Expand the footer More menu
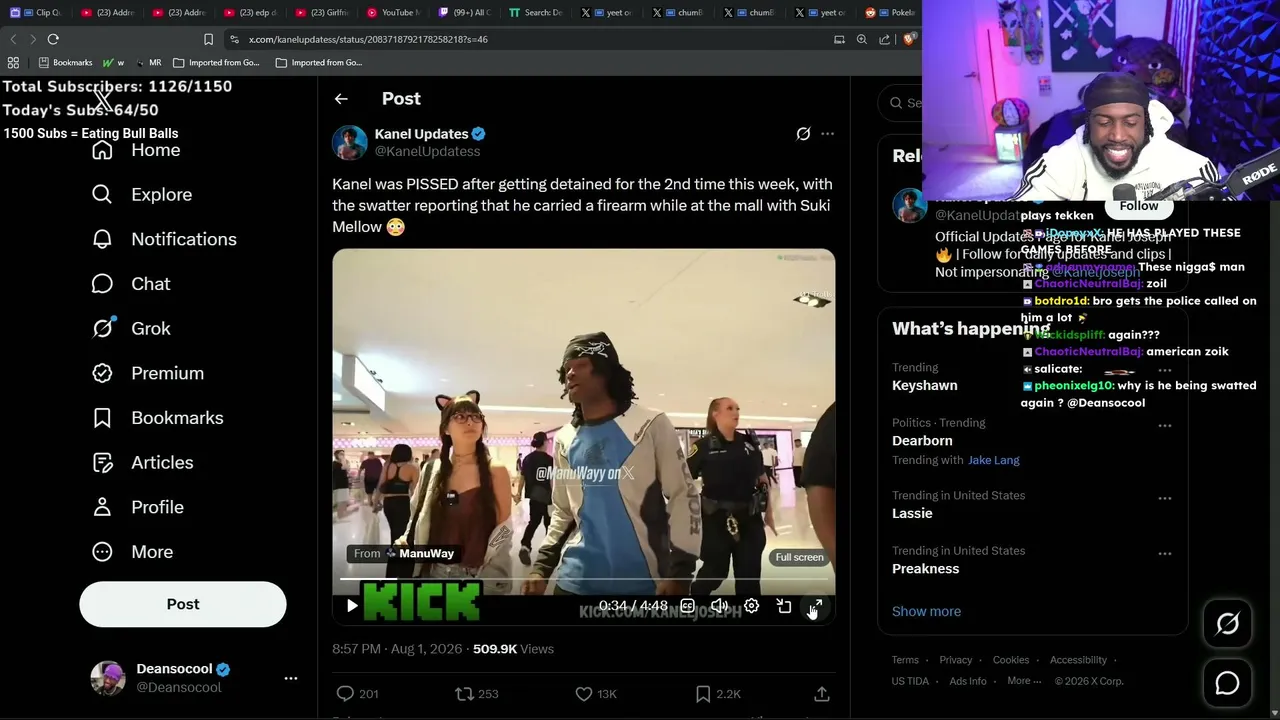Screen dimensions: 1280x720 tap(1024, 681)
